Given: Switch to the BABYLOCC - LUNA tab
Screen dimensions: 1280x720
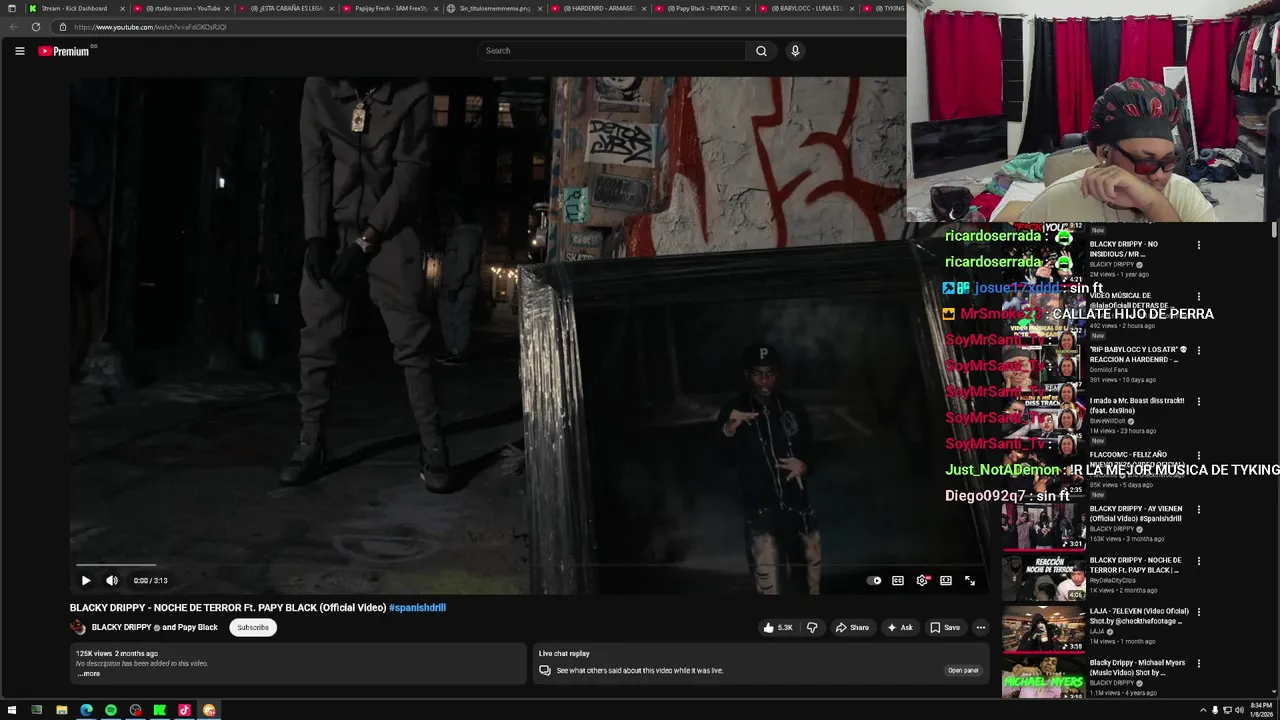Looking at the screenshot, I should pos(807,8).
